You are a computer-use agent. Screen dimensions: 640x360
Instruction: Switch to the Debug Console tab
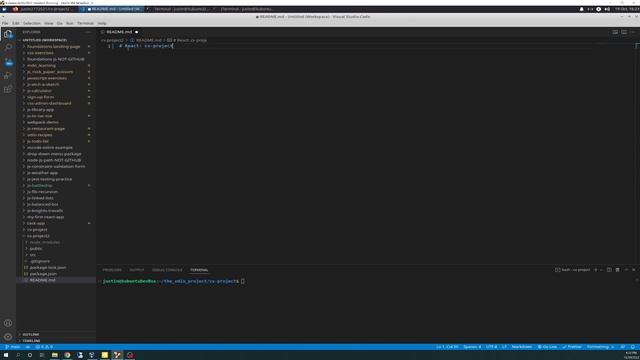tap(167, 270)
